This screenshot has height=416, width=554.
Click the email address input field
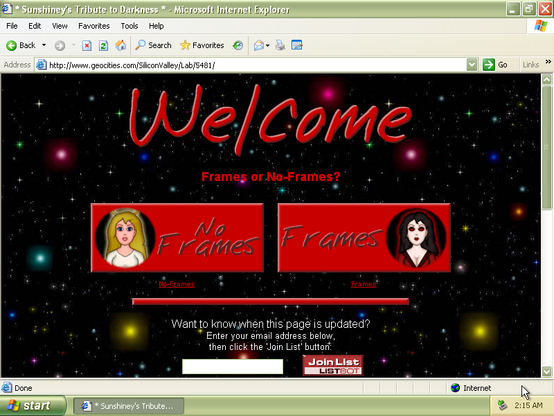(232, 367)
